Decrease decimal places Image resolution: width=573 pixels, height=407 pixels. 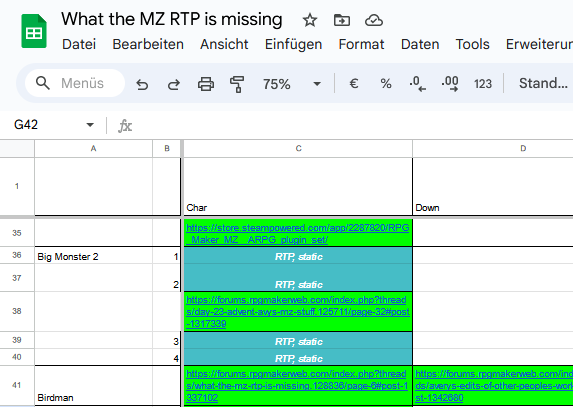[418, 84]
